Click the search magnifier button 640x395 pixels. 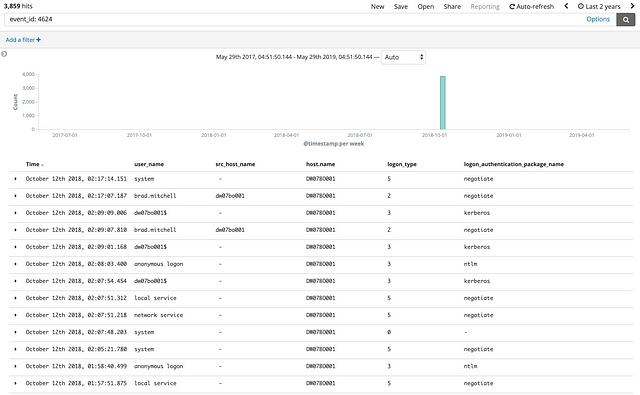[x=625, y=19]
